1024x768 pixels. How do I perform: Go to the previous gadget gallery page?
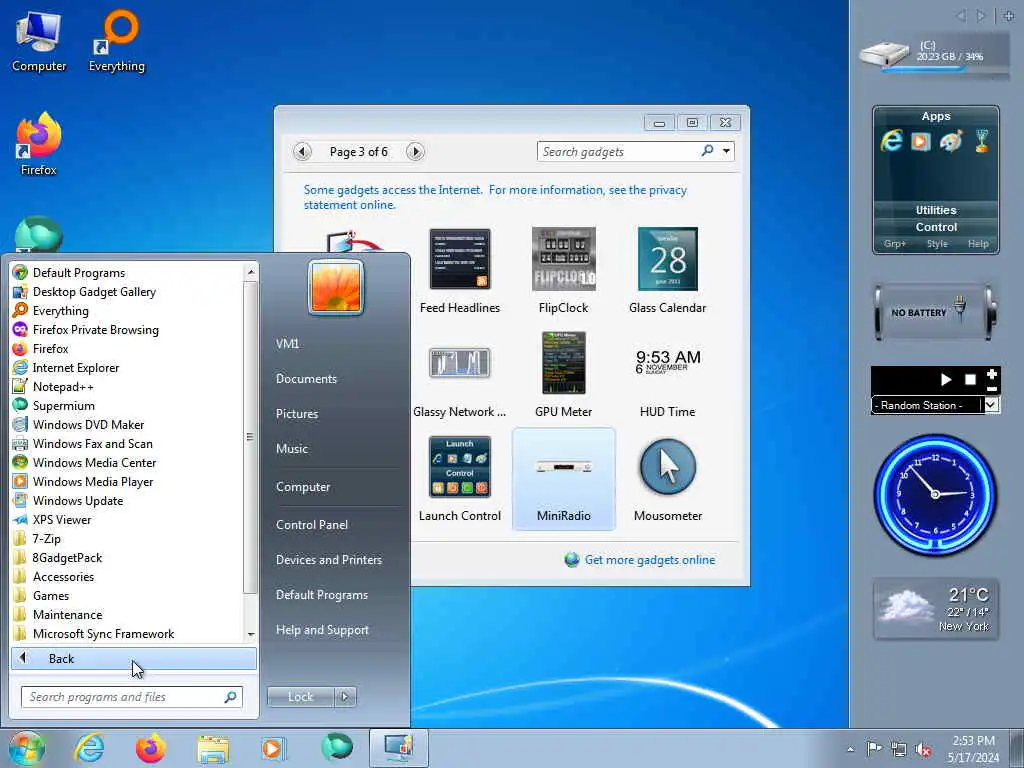click(x=302, y=152)
